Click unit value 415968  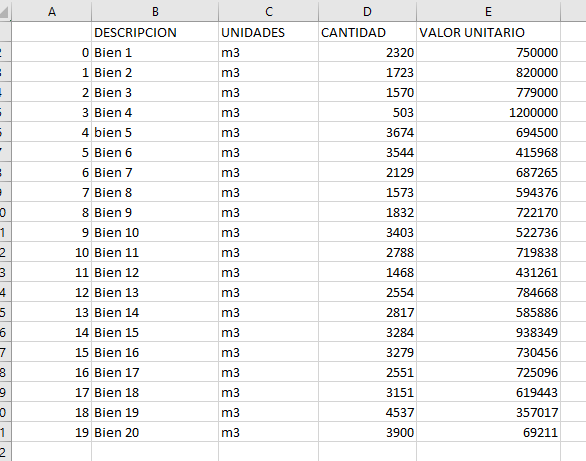point(488,152)
